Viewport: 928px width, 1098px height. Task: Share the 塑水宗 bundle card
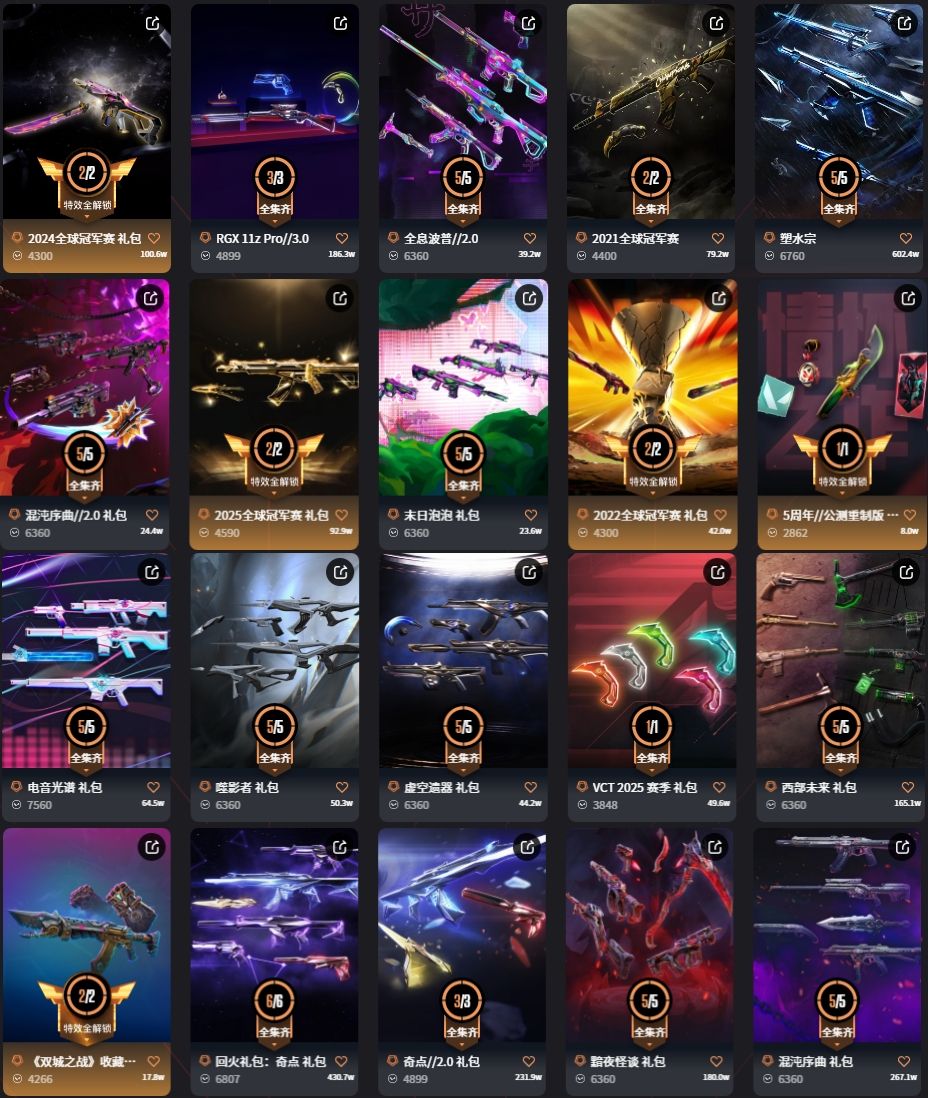click(x=905, y=24)
